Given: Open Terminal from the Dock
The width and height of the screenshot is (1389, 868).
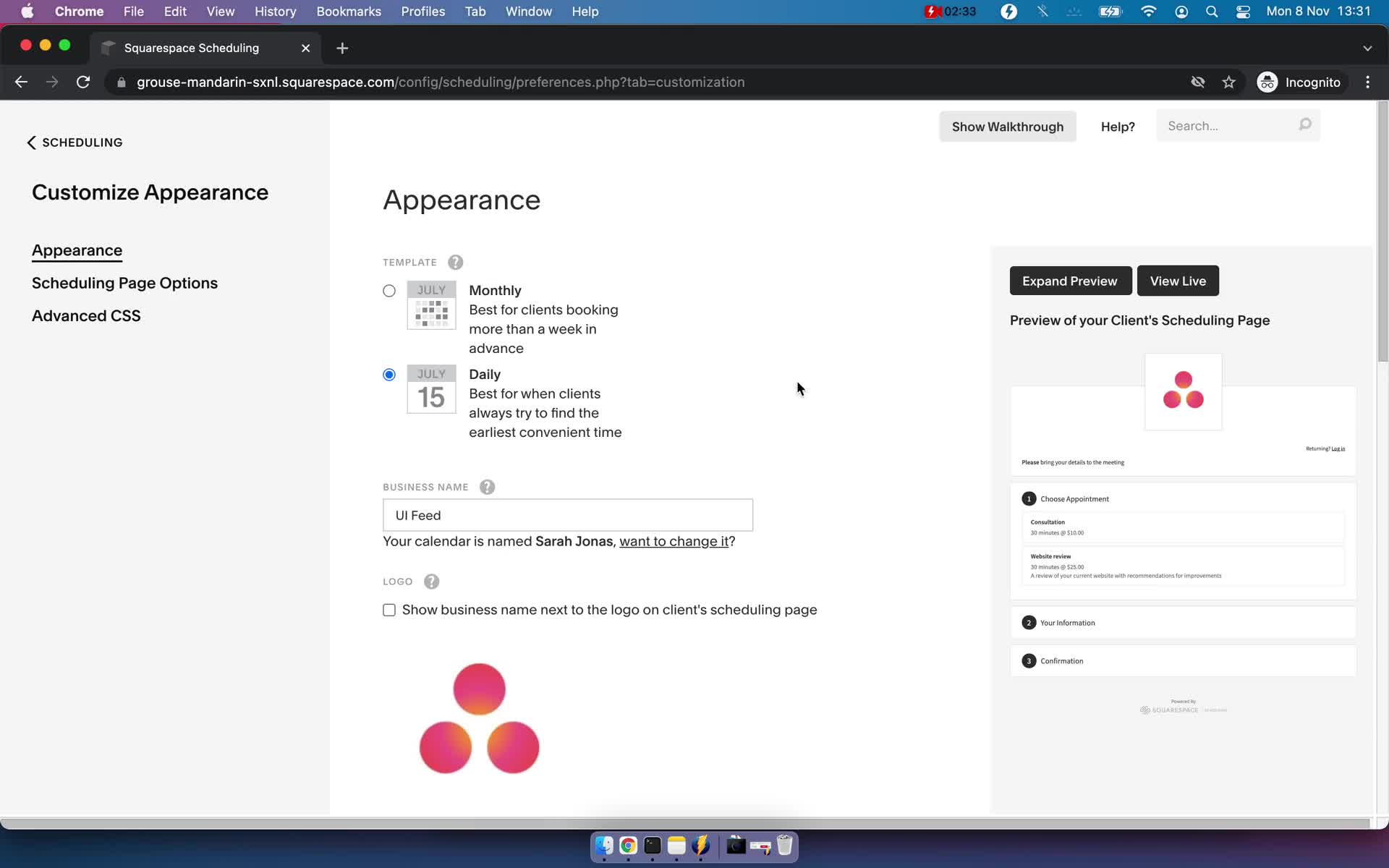Looking at the screenshot, I should (653, 846).
